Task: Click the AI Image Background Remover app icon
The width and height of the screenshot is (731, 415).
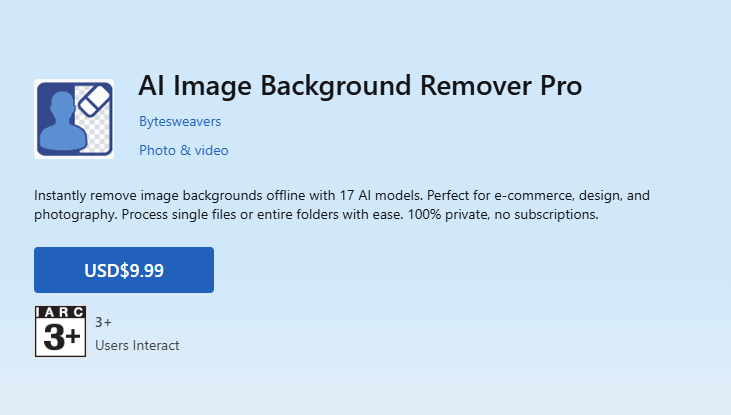Action: 74,119
